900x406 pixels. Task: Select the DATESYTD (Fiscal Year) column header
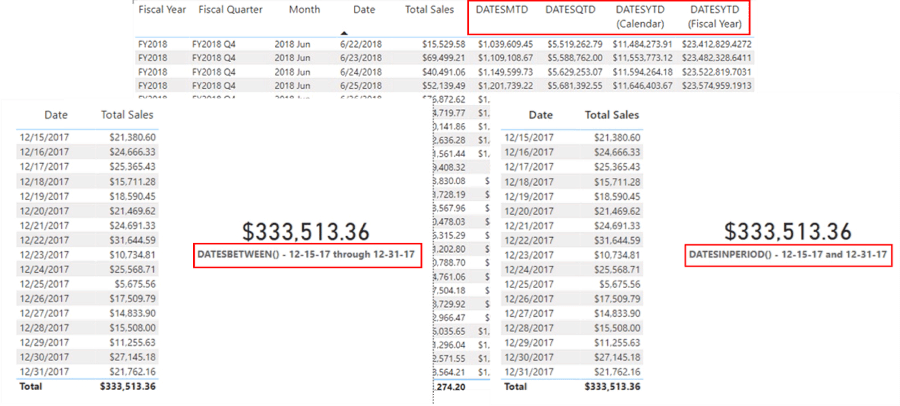tap(715, 17)
